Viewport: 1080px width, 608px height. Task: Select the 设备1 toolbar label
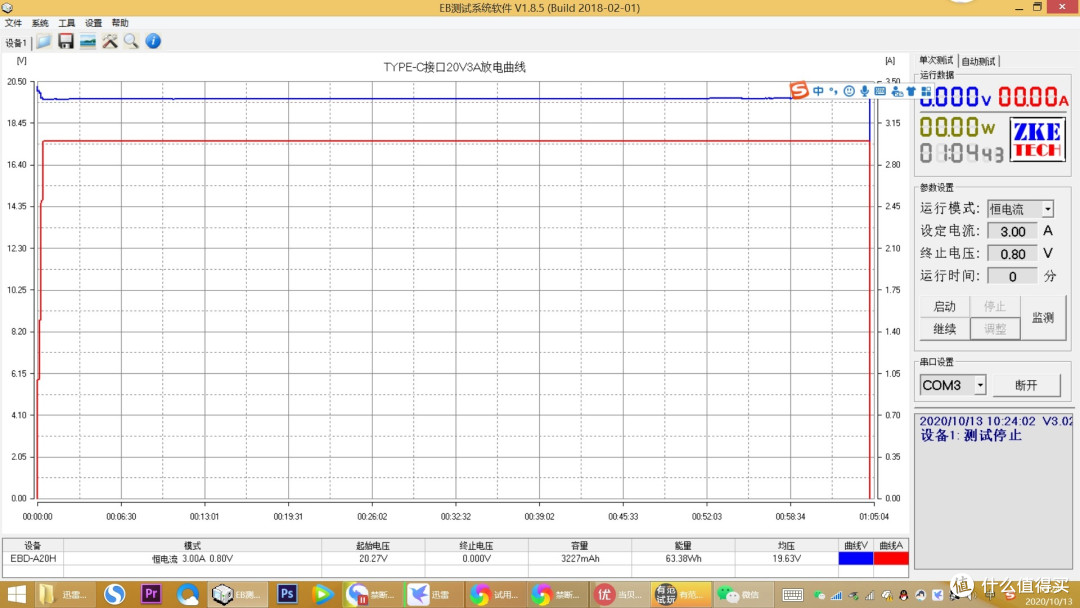pos(16,43)
